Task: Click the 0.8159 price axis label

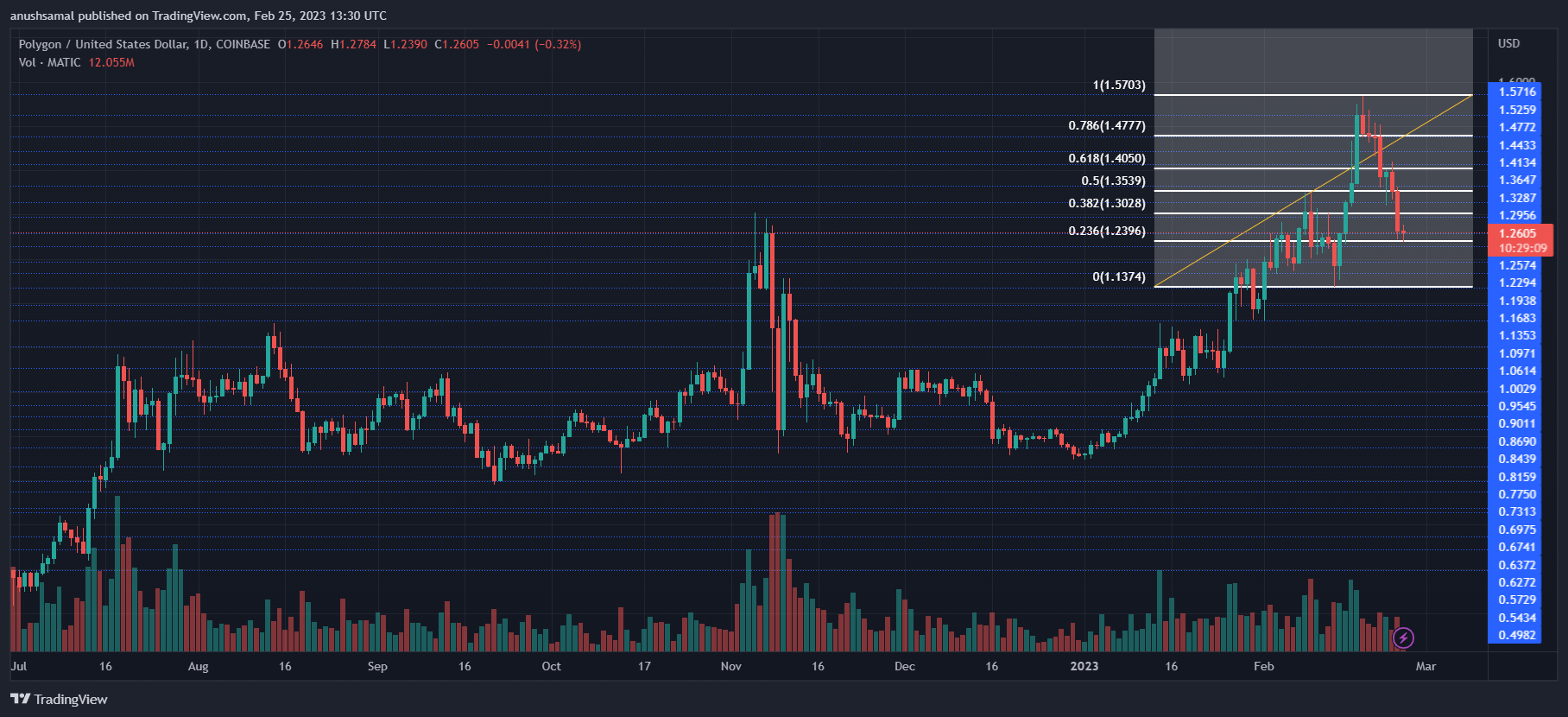Action: coord(1518,477)
